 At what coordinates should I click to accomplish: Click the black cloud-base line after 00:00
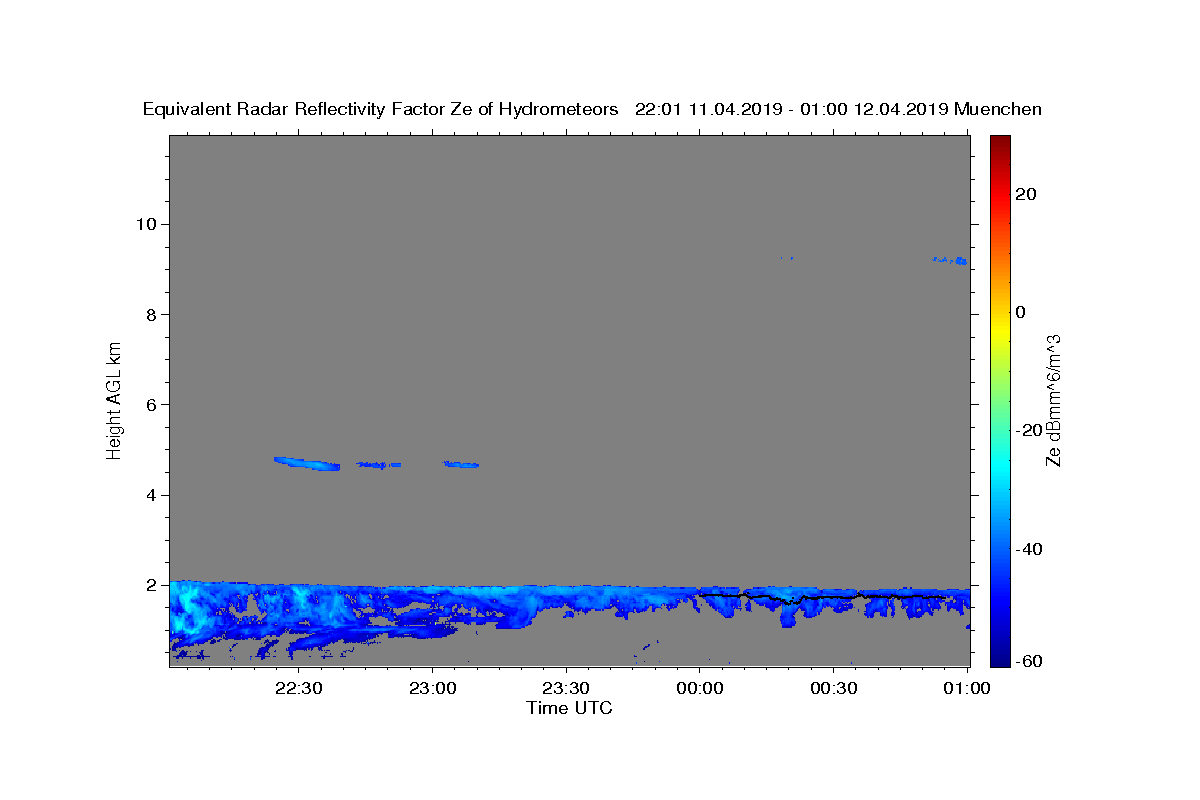(825, 597)
